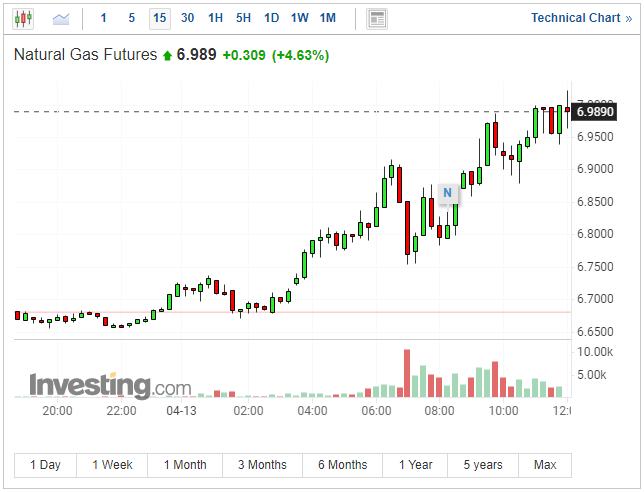
Task: Show the 1 Day range
Action: click(45, 465)
